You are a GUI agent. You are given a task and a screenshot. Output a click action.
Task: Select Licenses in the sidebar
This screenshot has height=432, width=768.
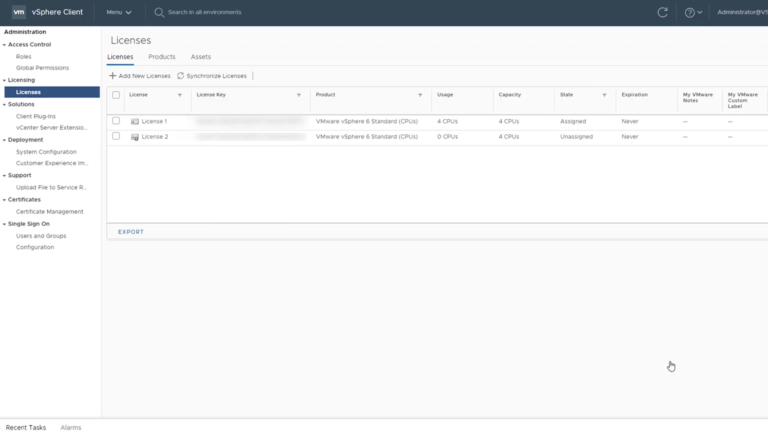point(52,92)
